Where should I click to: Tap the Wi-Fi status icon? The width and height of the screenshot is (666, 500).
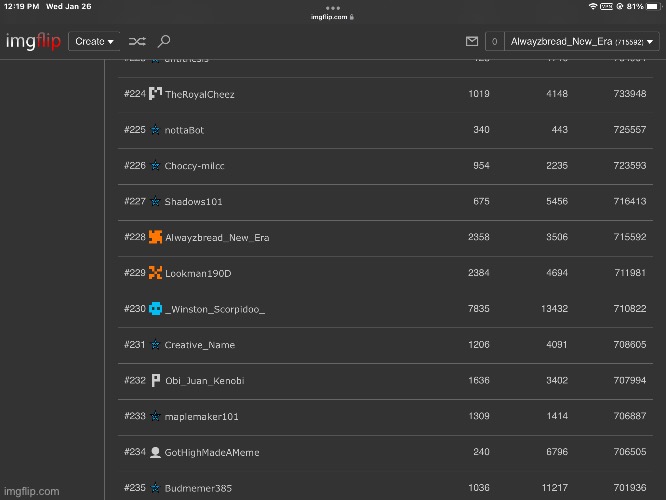click(593, 6)
